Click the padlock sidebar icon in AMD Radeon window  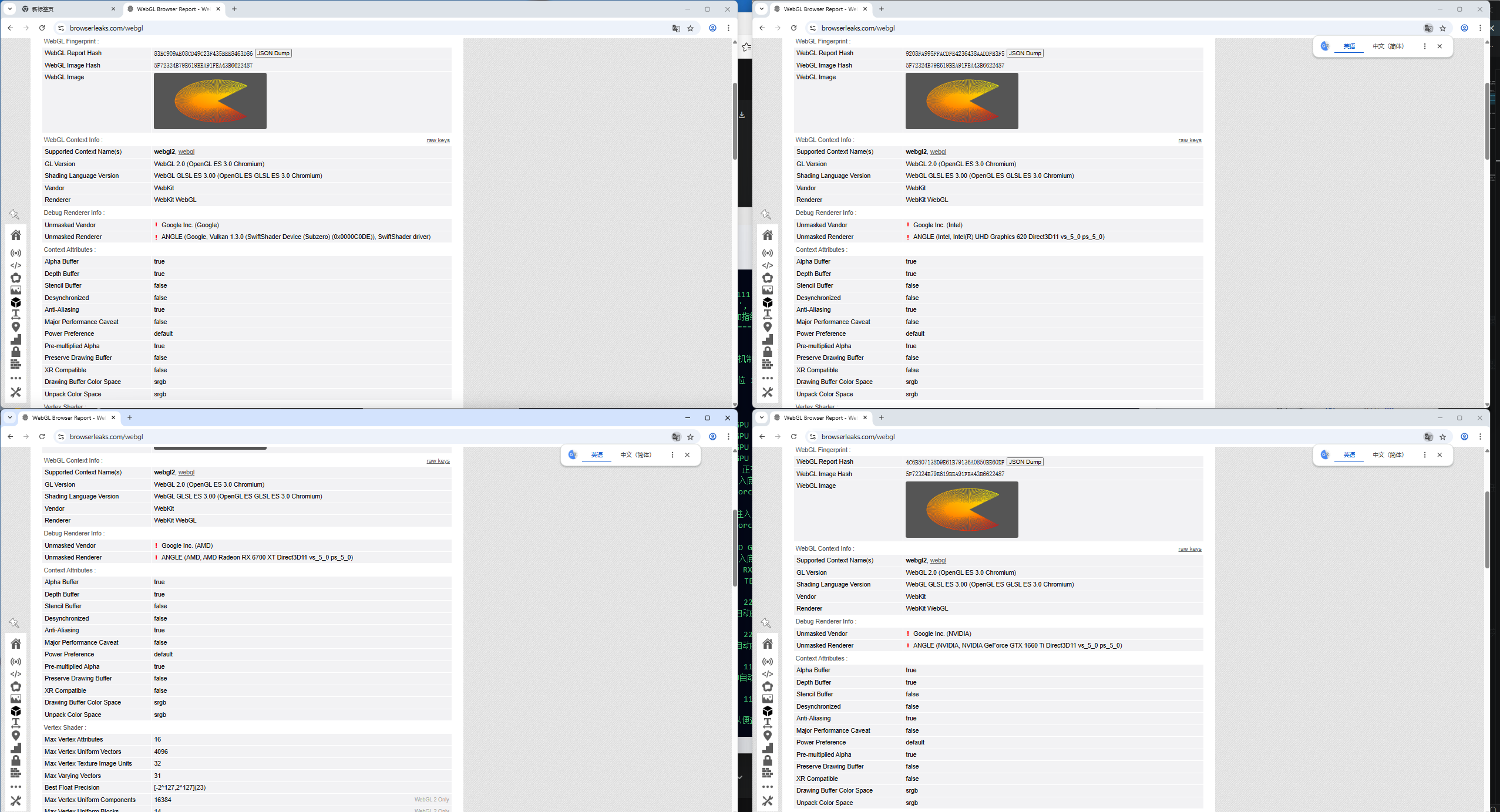tap(16, 760)
